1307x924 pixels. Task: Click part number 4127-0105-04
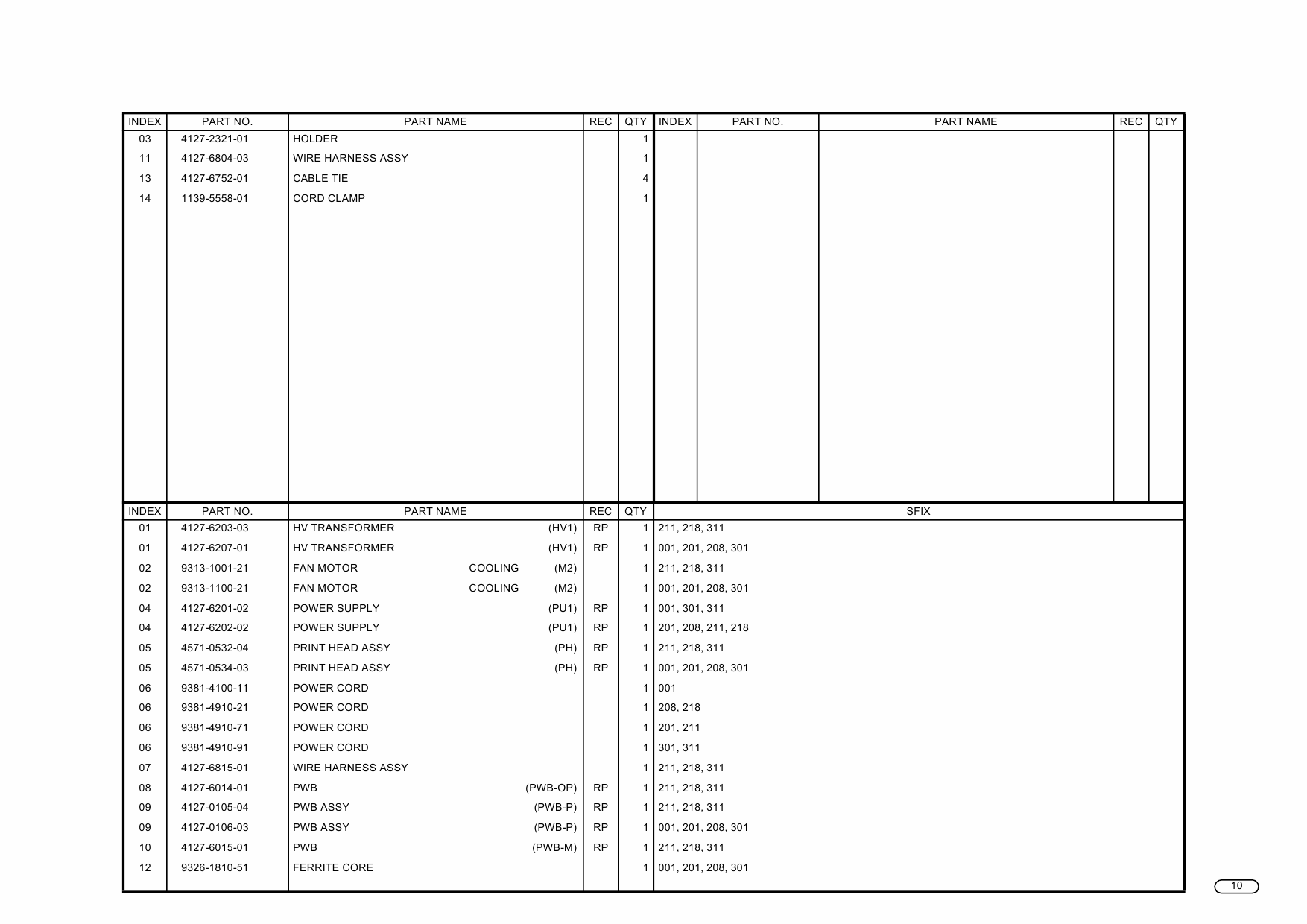(x=215, y=807)
